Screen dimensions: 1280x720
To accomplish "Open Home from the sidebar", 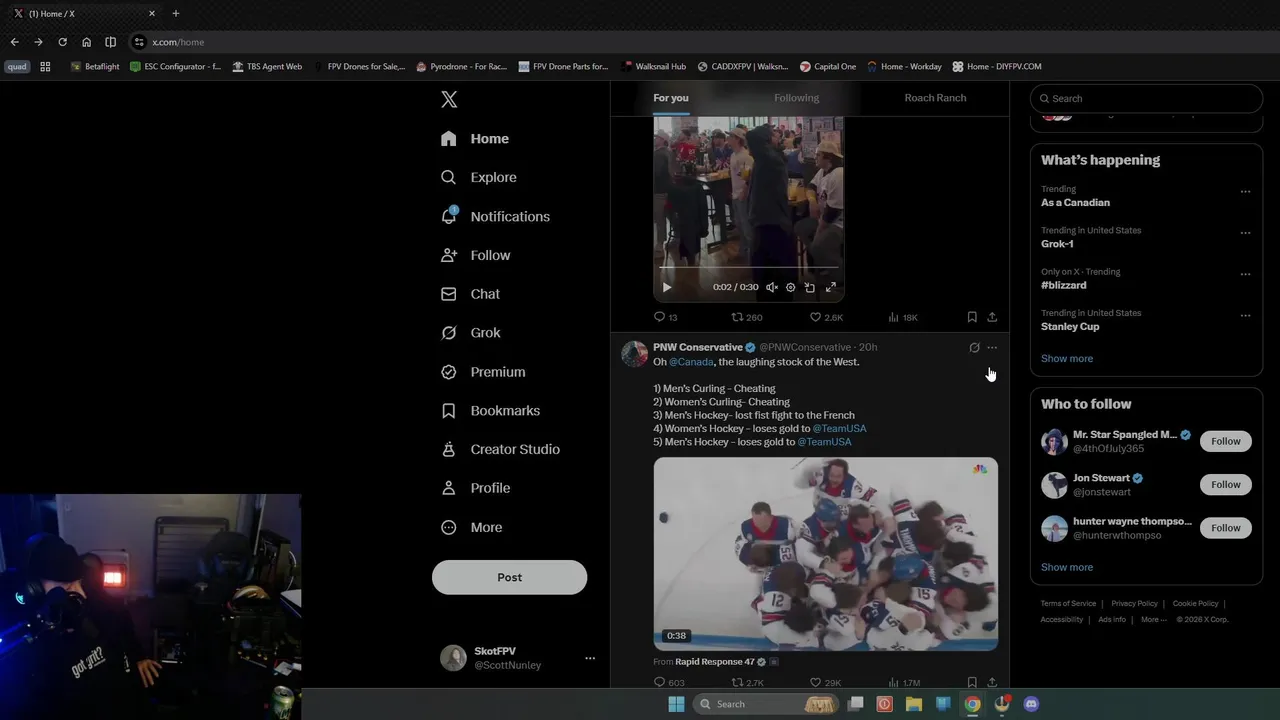I will [x=475, y=139].
